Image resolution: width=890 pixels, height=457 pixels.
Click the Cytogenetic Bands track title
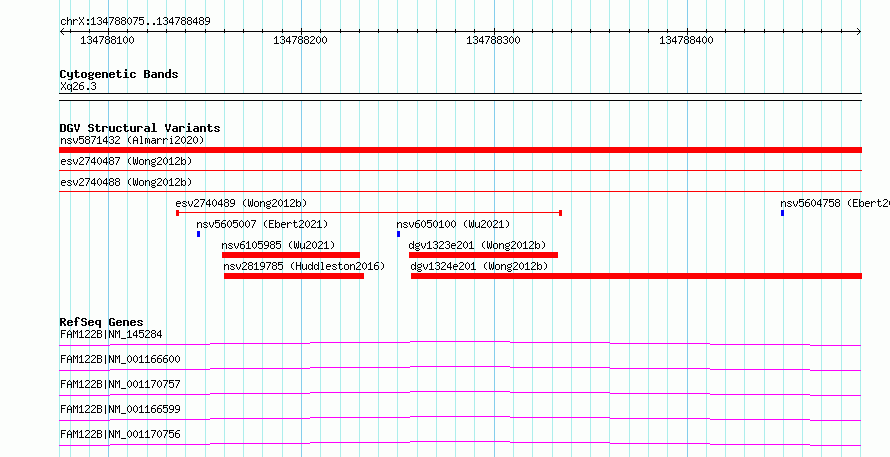tap(119, 74)
